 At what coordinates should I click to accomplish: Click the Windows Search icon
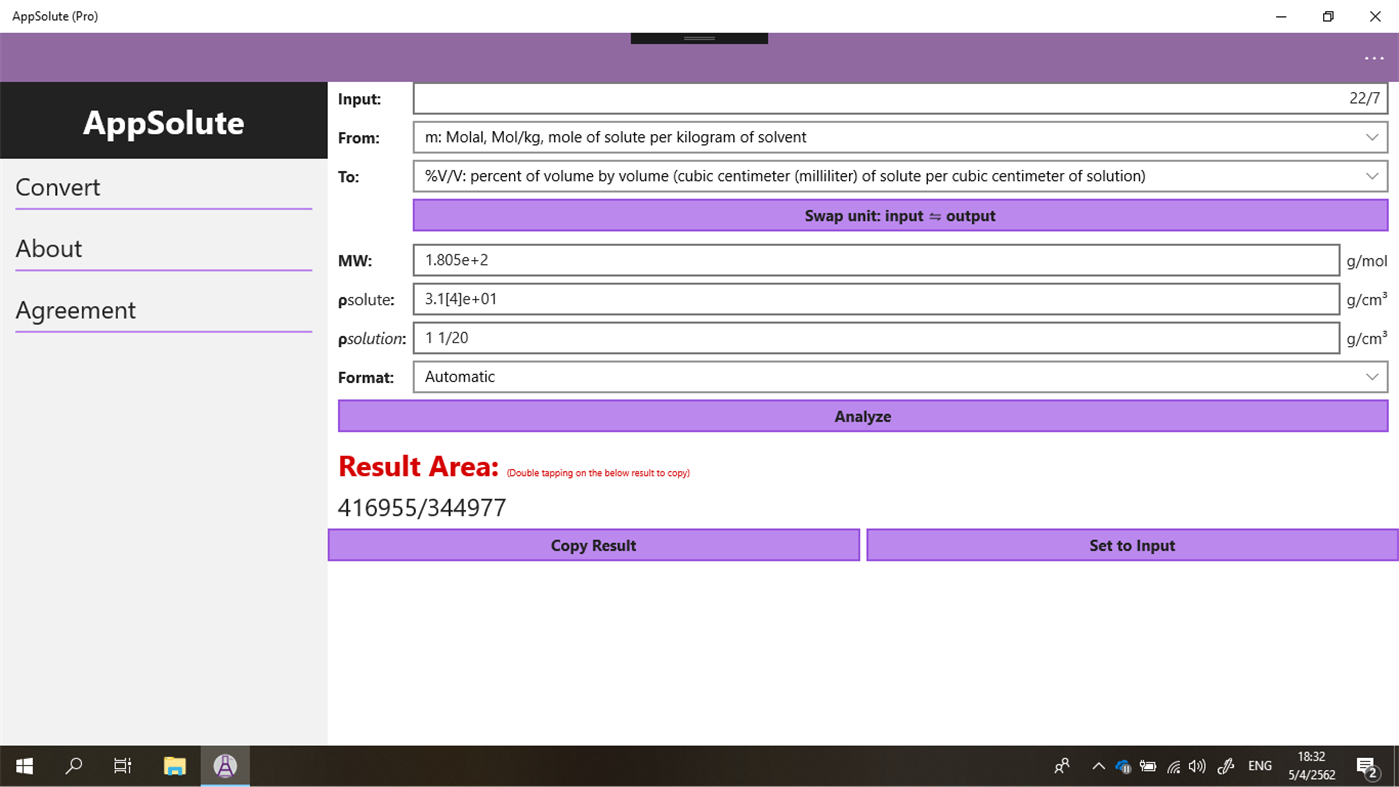[x=72, y=765]
